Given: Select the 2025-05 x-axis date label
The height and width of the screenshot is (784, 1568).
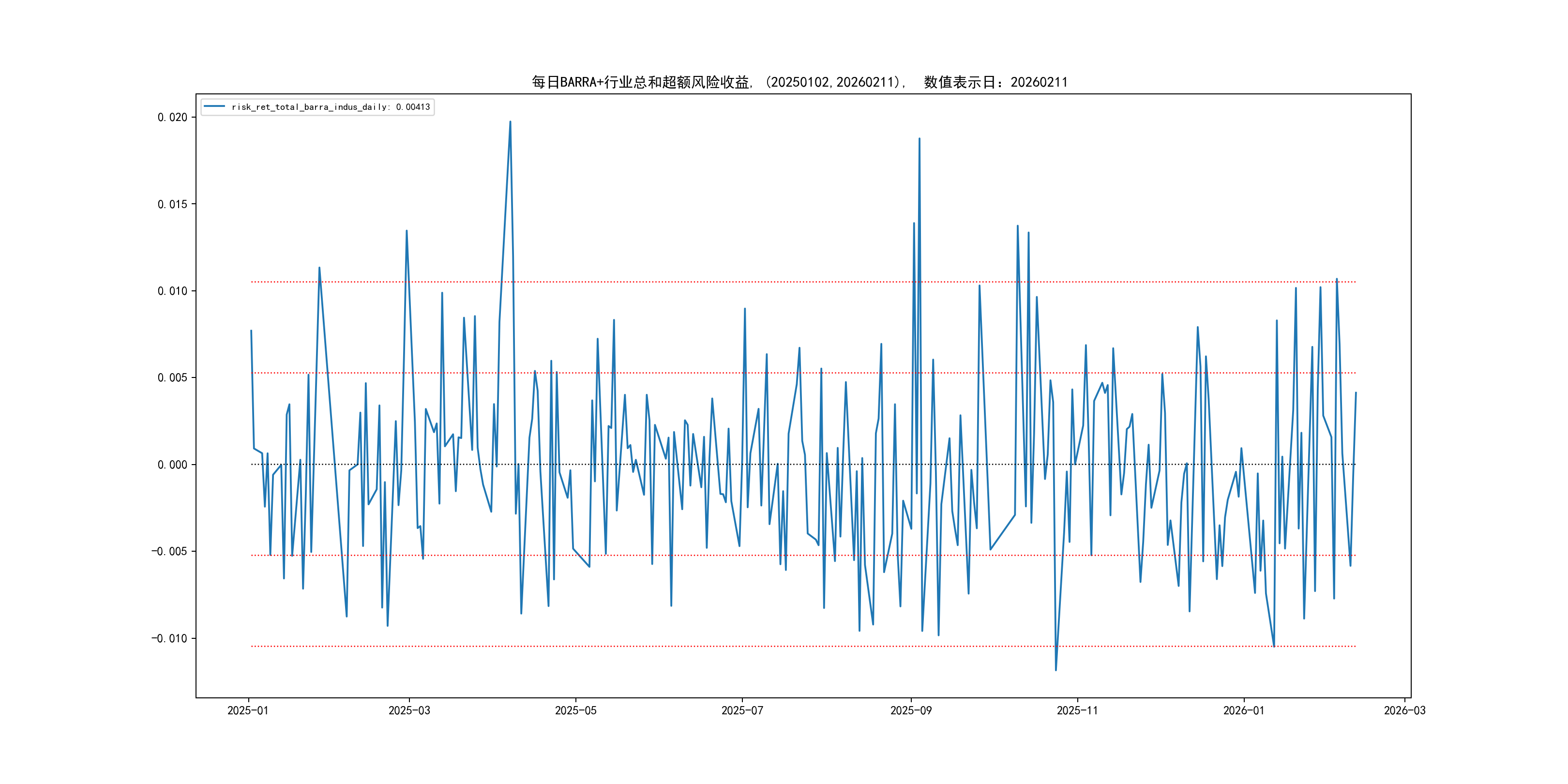Looking at the screenshot, I should (x=575, y=711).
